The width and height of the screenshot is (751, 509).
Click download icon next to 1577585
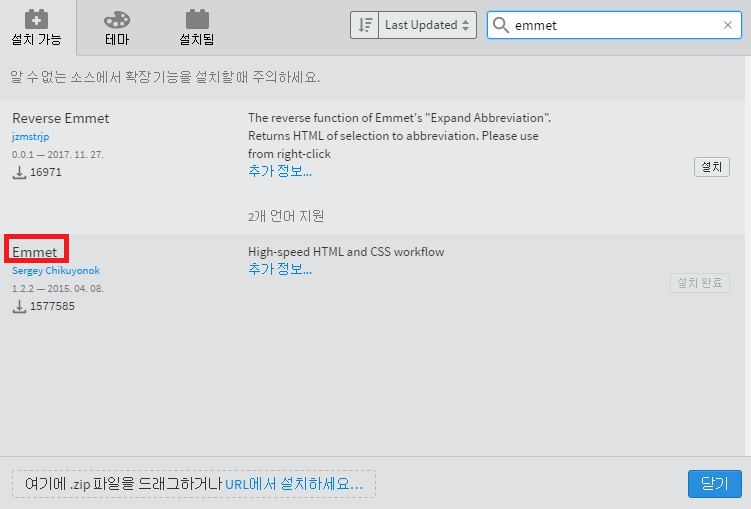pos(19,306)
